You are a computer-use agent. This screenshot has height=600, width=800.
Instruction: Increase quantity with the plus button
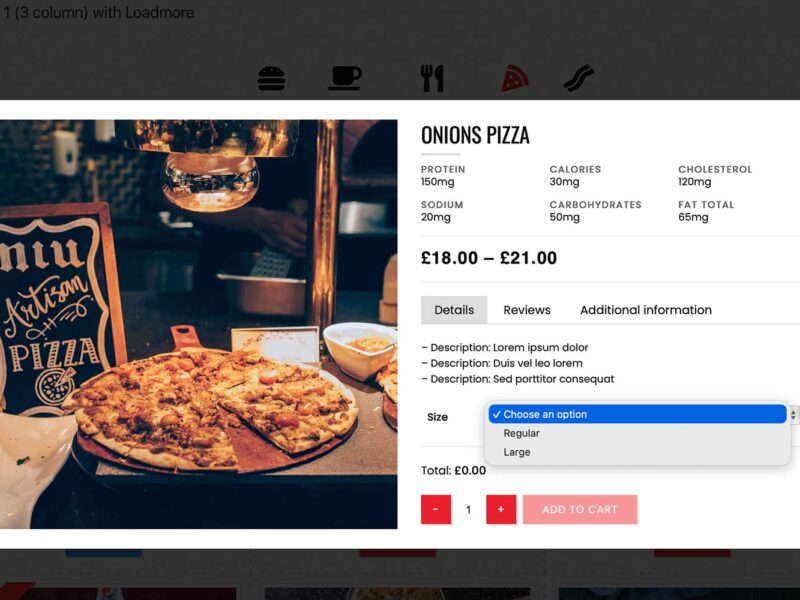pos(501,509)
